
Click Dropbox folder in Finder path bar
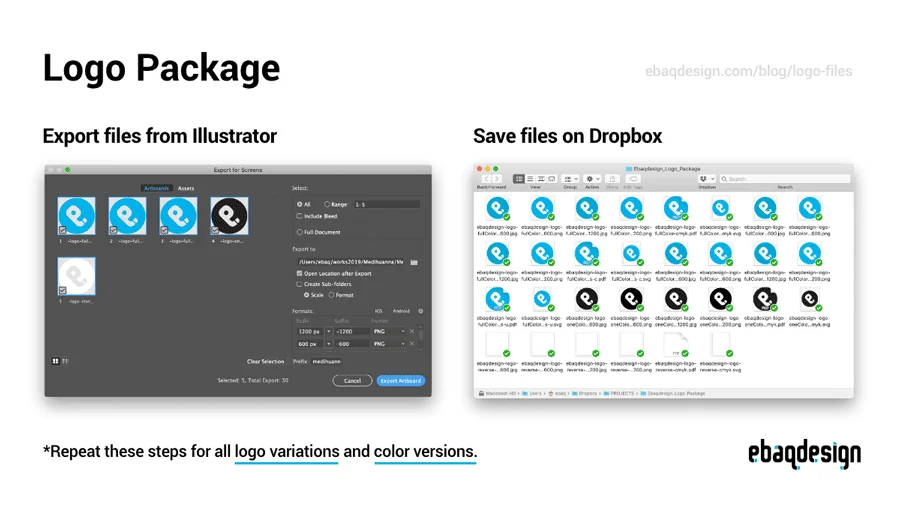click(x=584, y=394)
